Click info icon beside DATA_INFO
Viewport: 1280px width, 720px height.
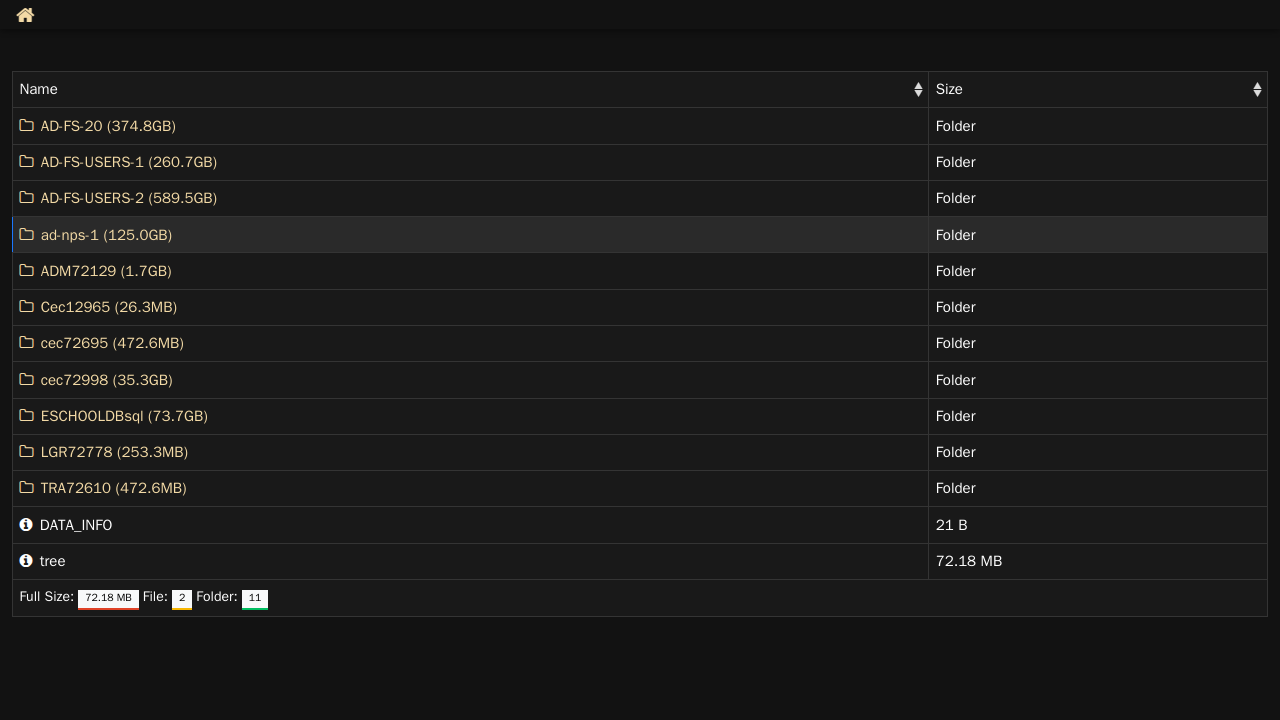26,524
